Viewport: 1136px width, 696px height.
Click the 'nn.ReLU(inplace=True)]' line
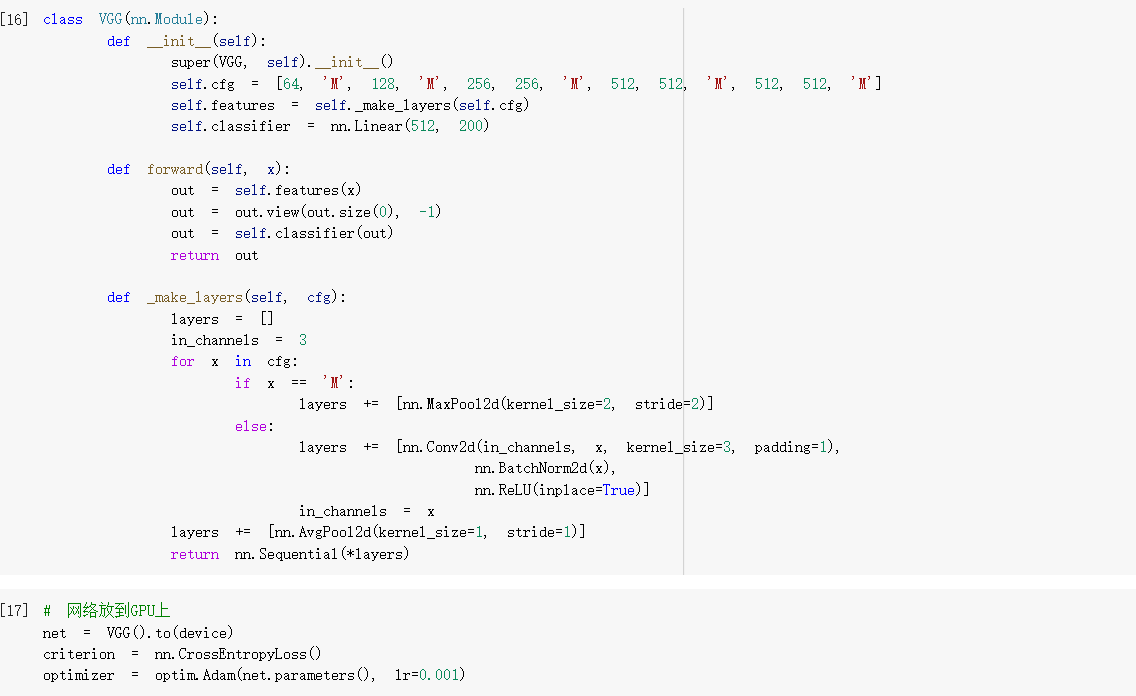pyautogui.click(x=561, y=490)
